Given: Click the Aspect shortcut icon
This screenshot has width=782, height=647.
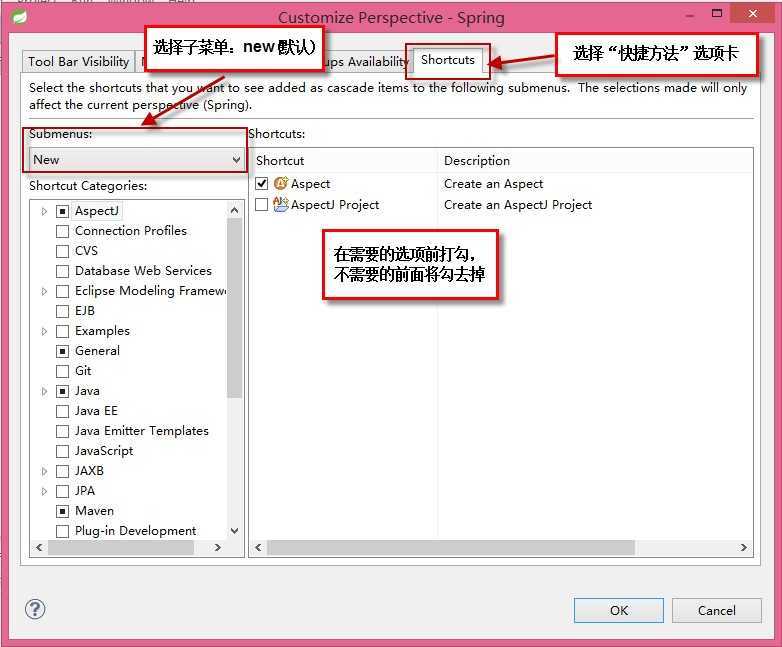Looking at the screenshot, I should click(x=281, y=184).
